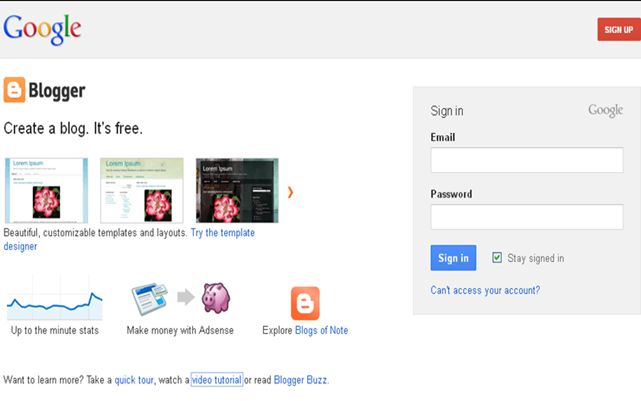Show next templates with orange chevron
The width and height of the screenshot is (641, 401).
pyautogui.click(x=290, y=192)
